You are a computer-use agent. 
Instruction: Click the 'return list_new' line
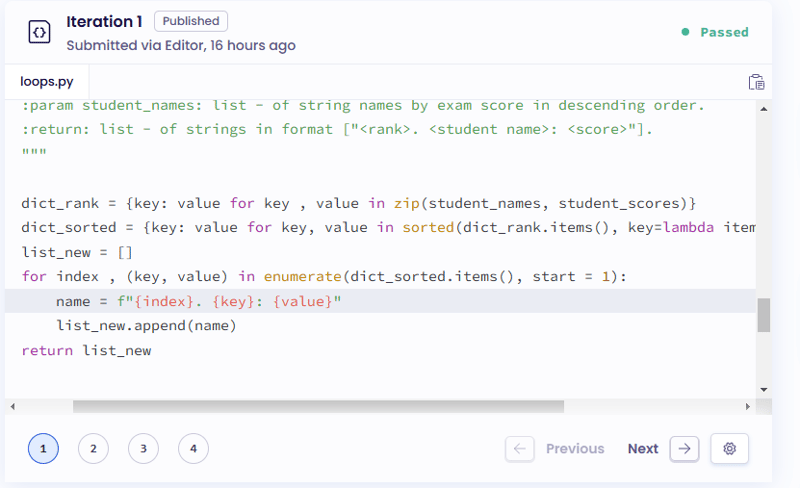(x=86, y=351)
